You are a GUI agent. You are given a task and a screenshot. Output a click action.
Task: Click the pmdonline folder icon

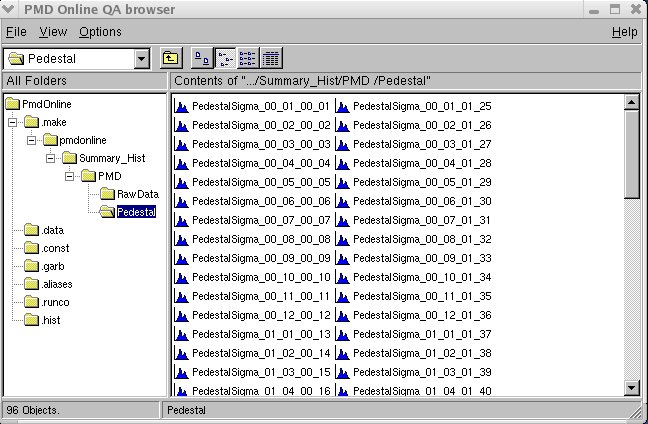coord(50,140)
